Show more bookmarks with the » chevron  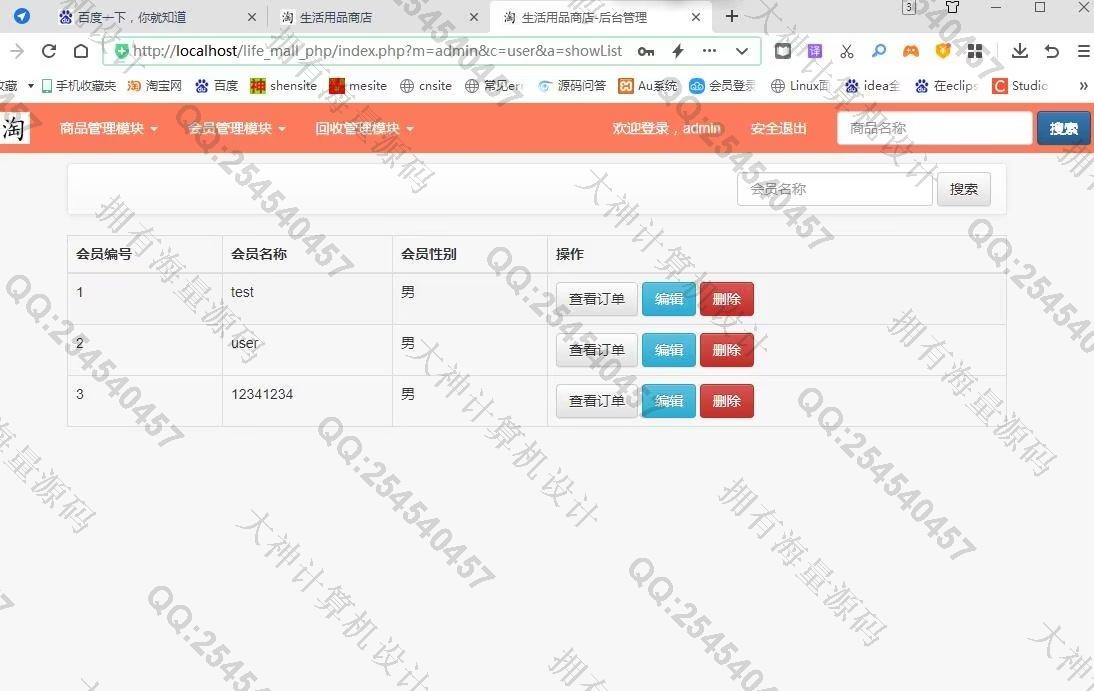1084,86
